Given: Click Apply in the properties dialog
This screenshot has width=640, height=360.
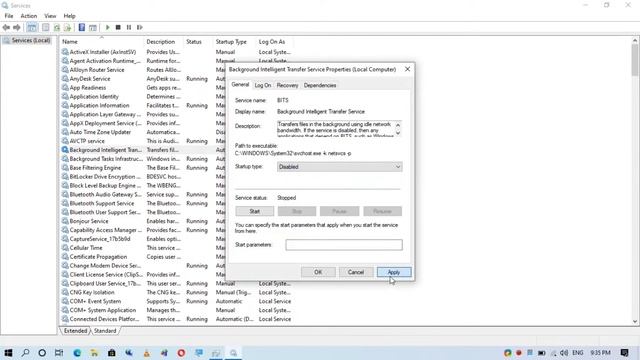Looking at the screenshot, I should [x=394, y=272].
